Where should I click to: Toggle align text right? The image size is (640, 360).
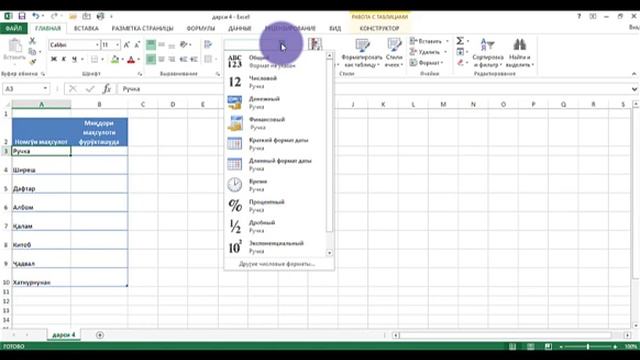click(172, 60)
